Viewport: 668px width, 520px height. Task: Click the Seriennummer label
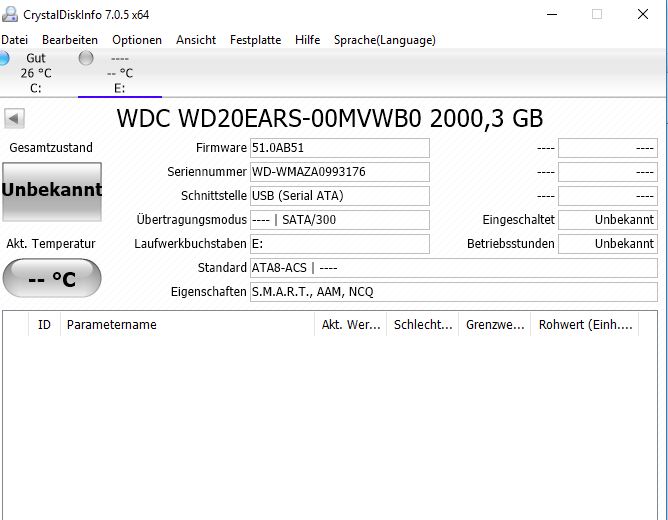click(207, 172)
